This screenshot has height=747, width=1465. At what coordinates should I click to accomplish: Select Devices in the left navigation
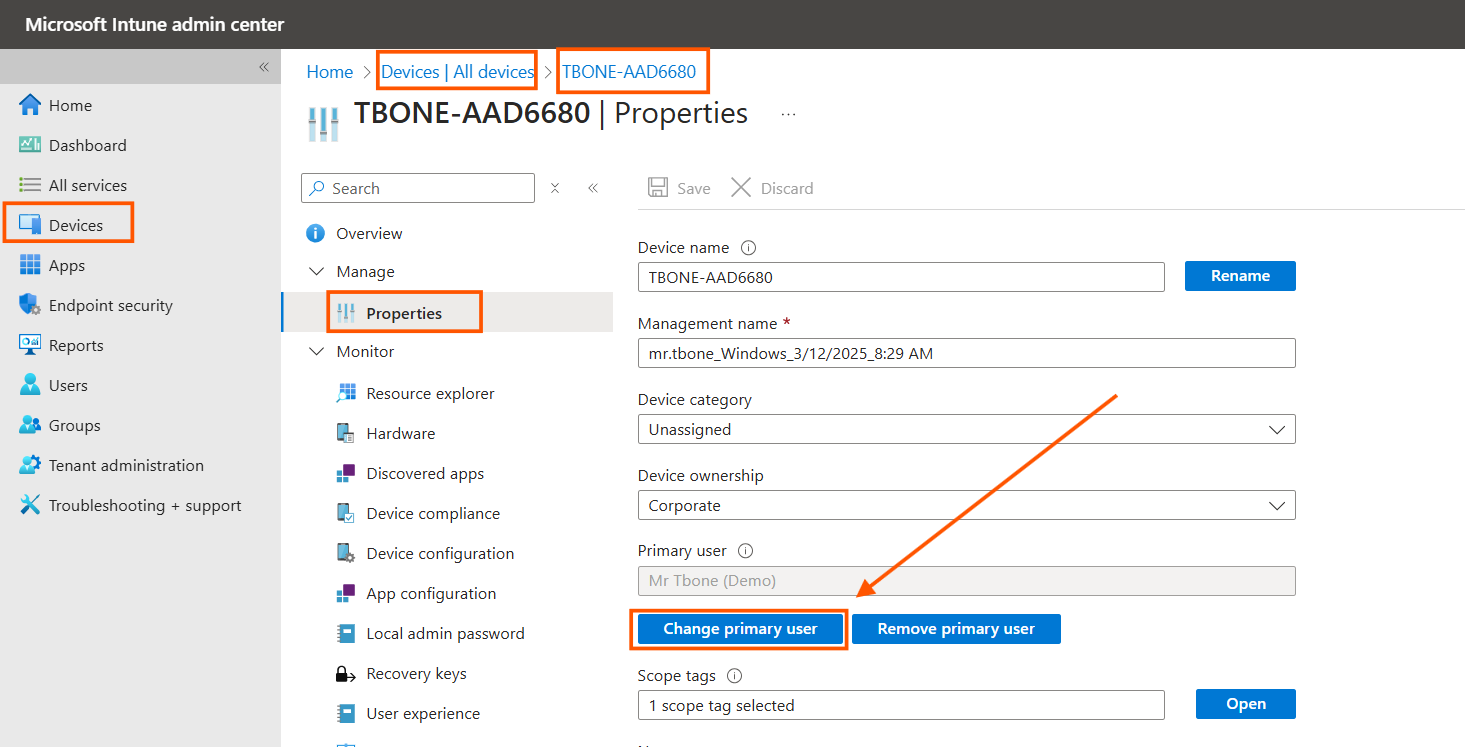tap(76, 225)
